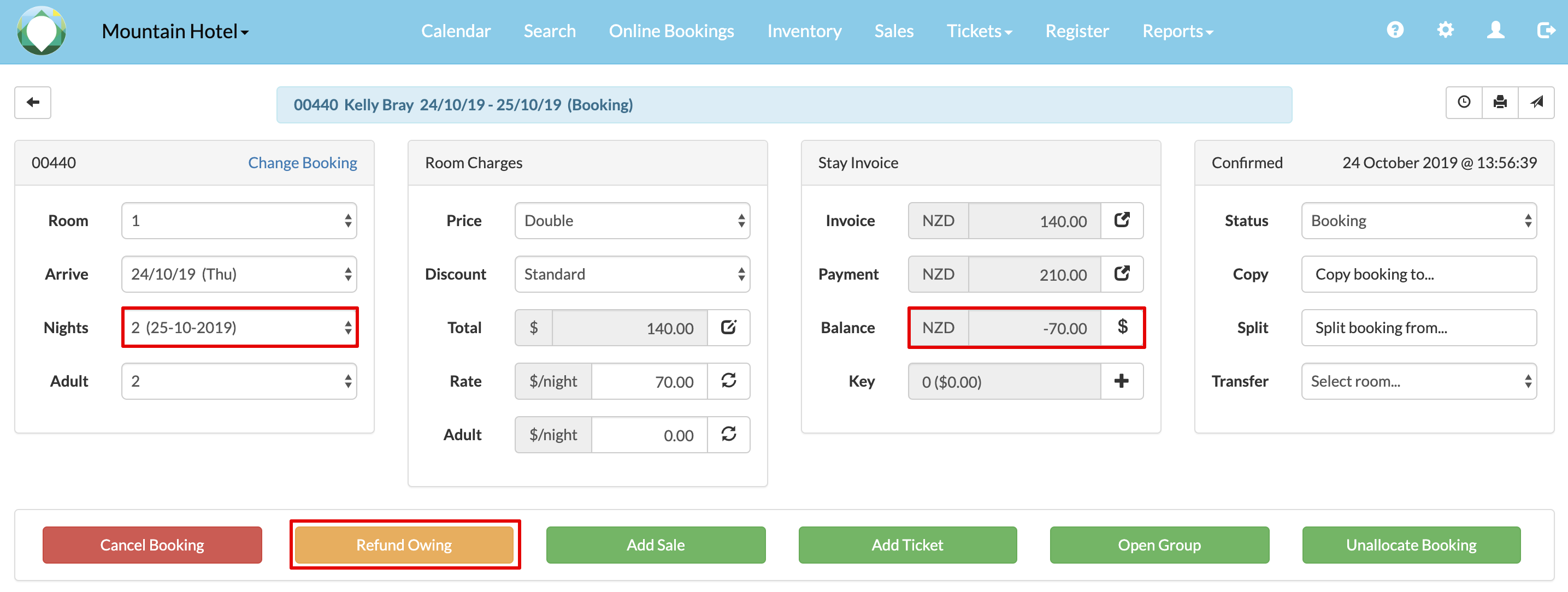This screenshot has width=1568, height=592.
Task: Open the help question-mark icon
Action: pyautogui.click(x=1395, y=31)
